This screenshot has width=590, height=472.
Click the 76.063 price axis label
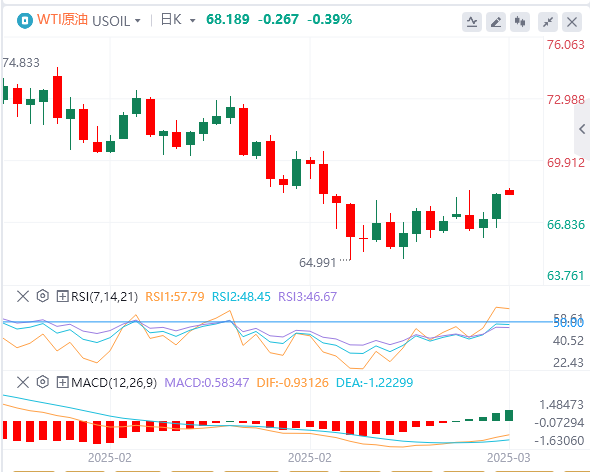[x=566, y=45]
